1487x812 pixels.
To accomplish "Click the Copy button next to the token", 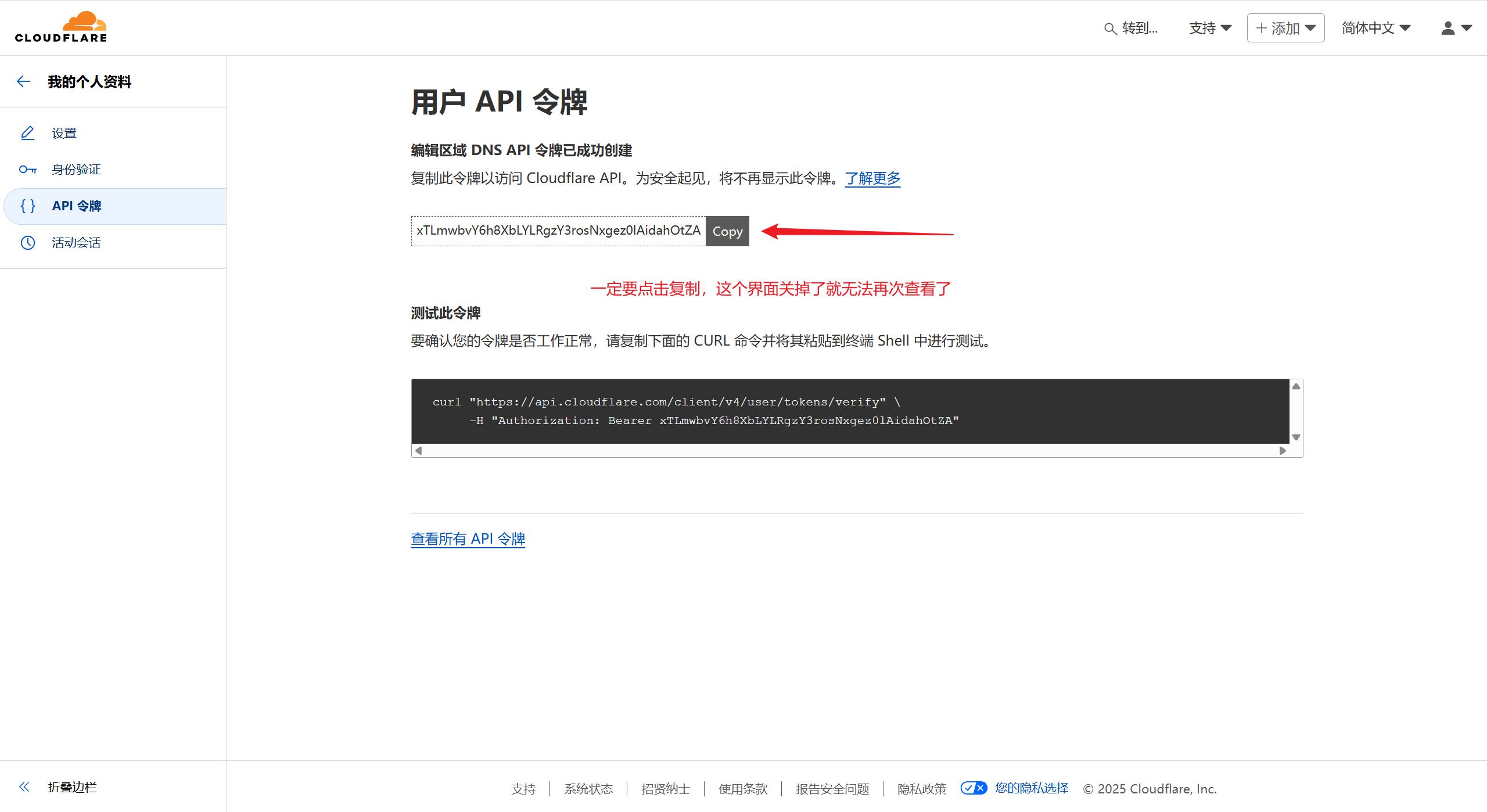I will click(727, 231).
